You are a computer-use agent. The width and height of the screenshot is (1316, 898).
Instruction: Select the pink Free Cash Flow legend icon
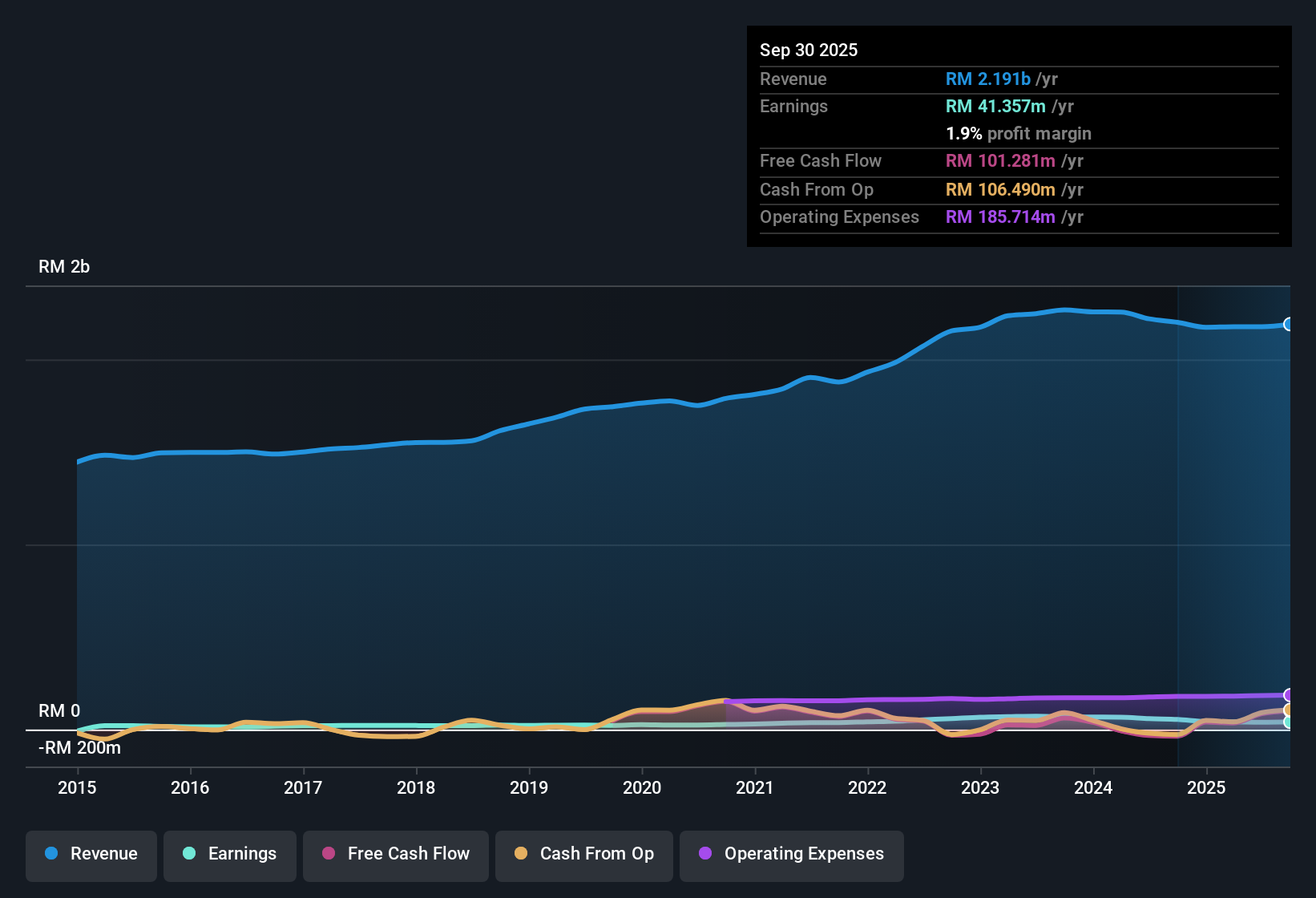(x=328, y=854)
